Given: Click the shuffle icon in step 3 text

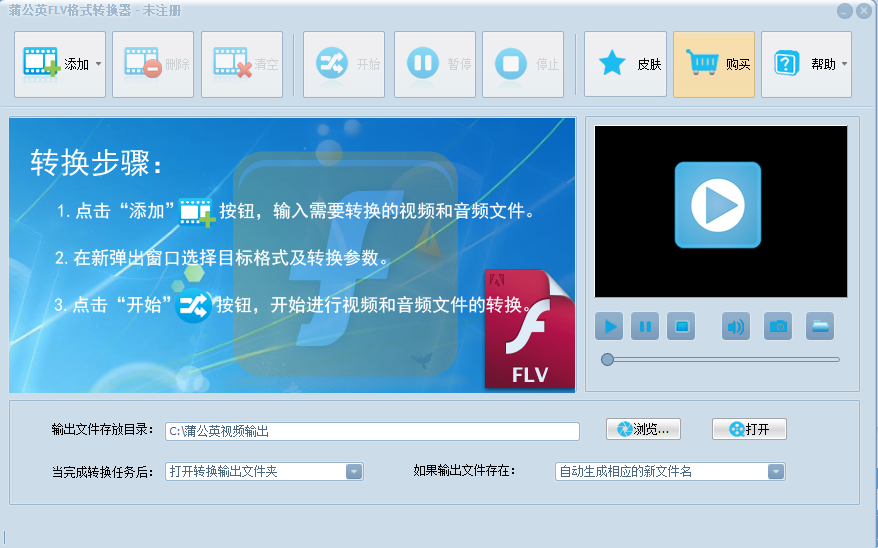Looking at the screenshot, I should (x=194, y=305).
